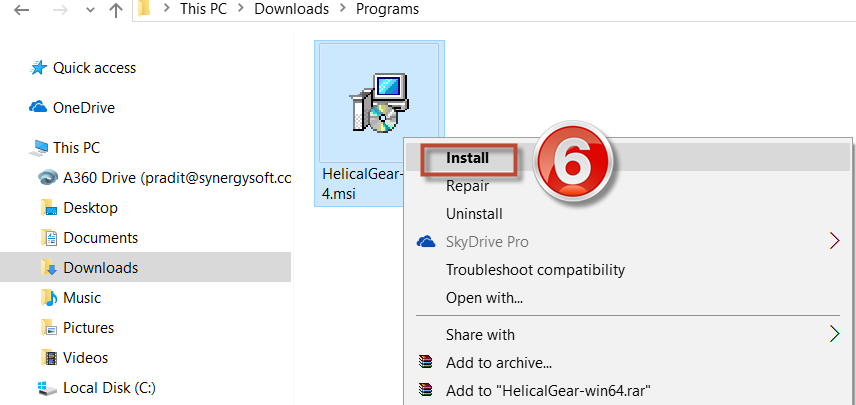Select Add to "HelicalGear-win64.rar" option
The image size is (856, 405).
click(x=548, y=390)
